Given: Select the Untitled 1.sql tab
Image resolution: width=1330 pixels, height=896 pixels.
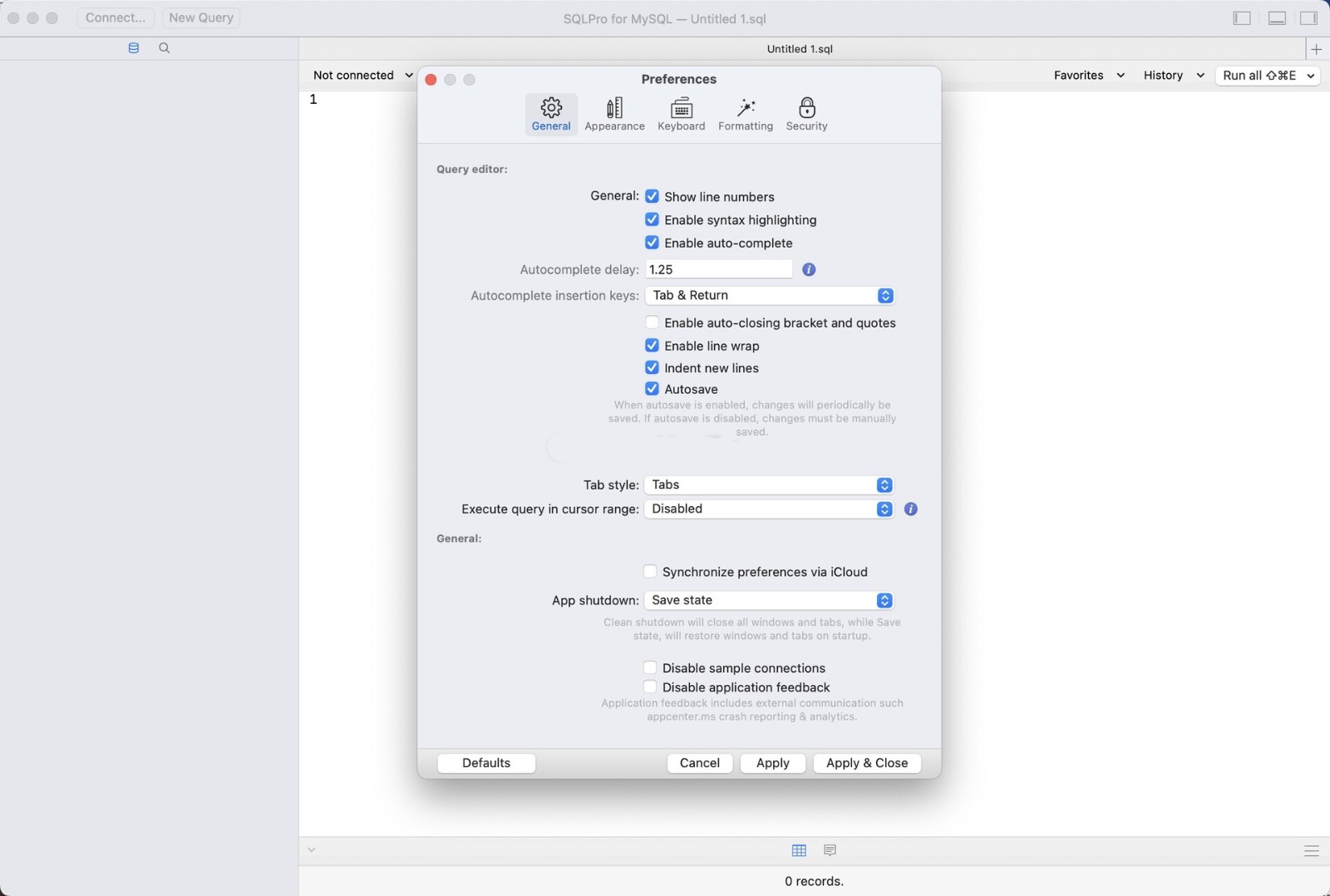Looking at the screenshot, I should click(x=800, y=49).
